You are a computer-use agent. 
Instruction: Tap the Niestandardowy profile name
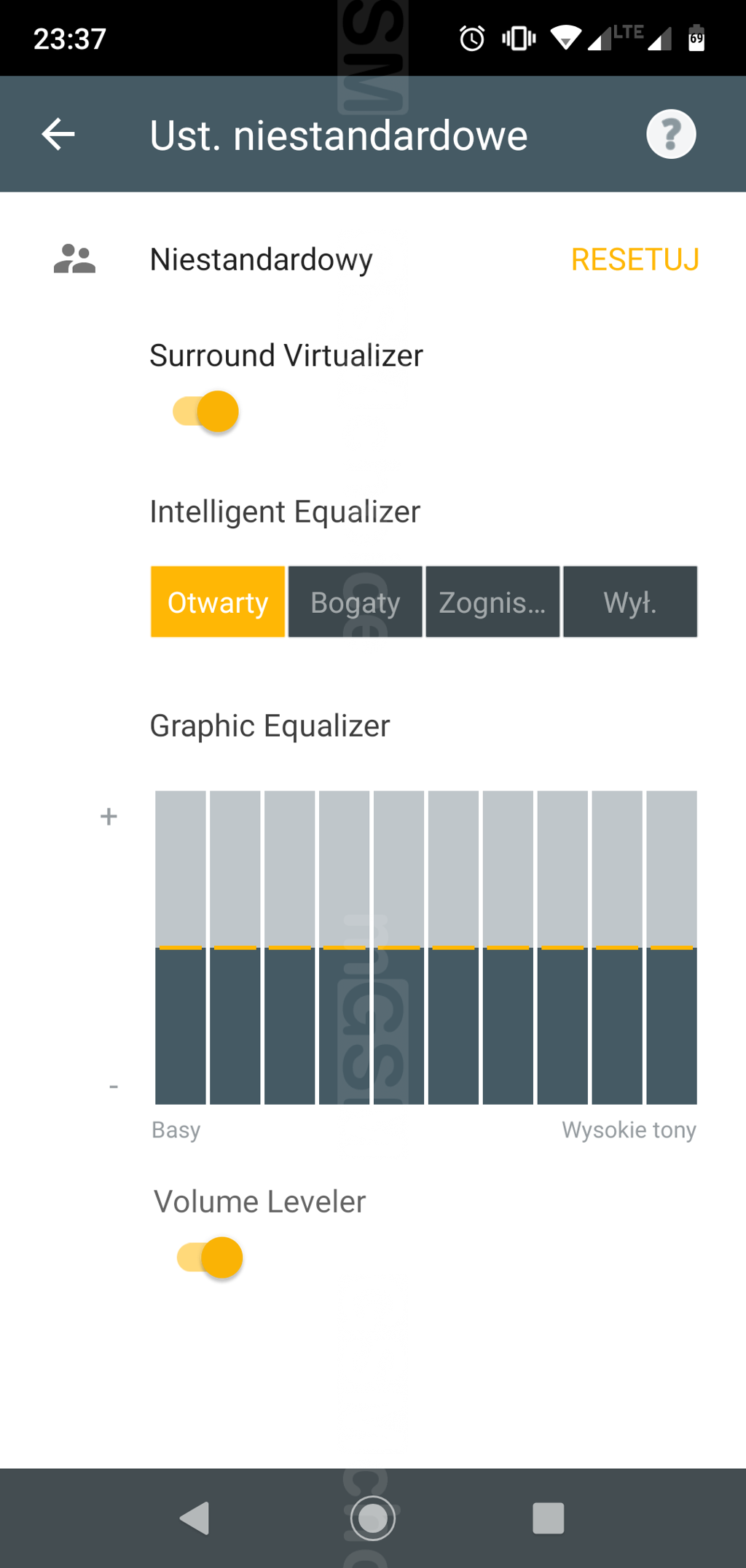(261, 259)
